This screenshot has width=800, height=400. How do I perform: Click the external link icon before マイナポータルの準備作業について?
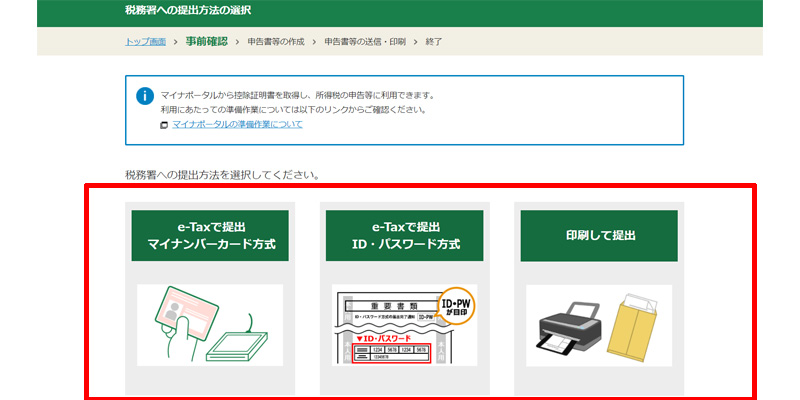point(164,125)
